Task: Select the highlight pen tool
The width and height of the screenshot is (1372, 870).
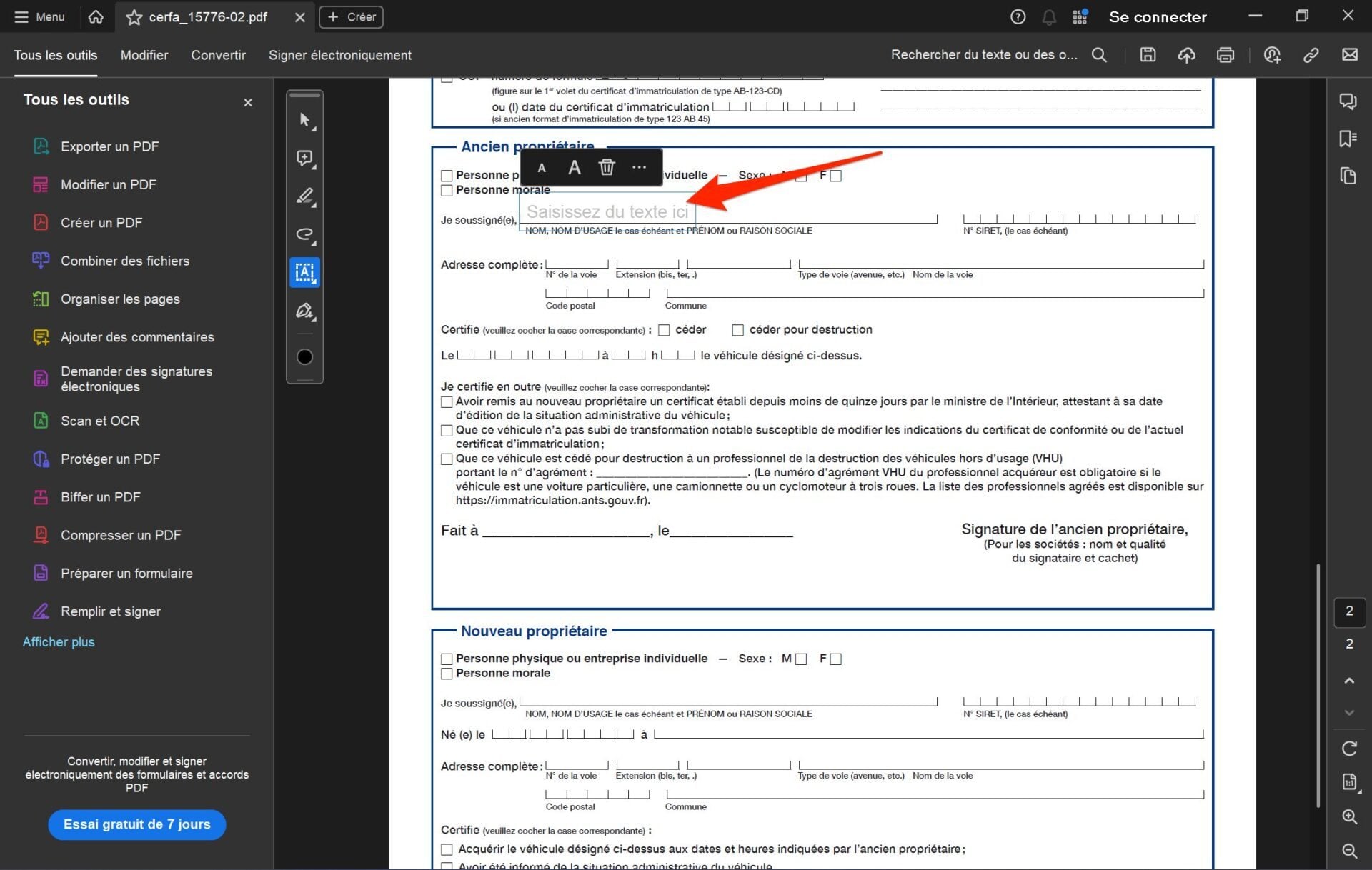Action: (x=304, y=196)
